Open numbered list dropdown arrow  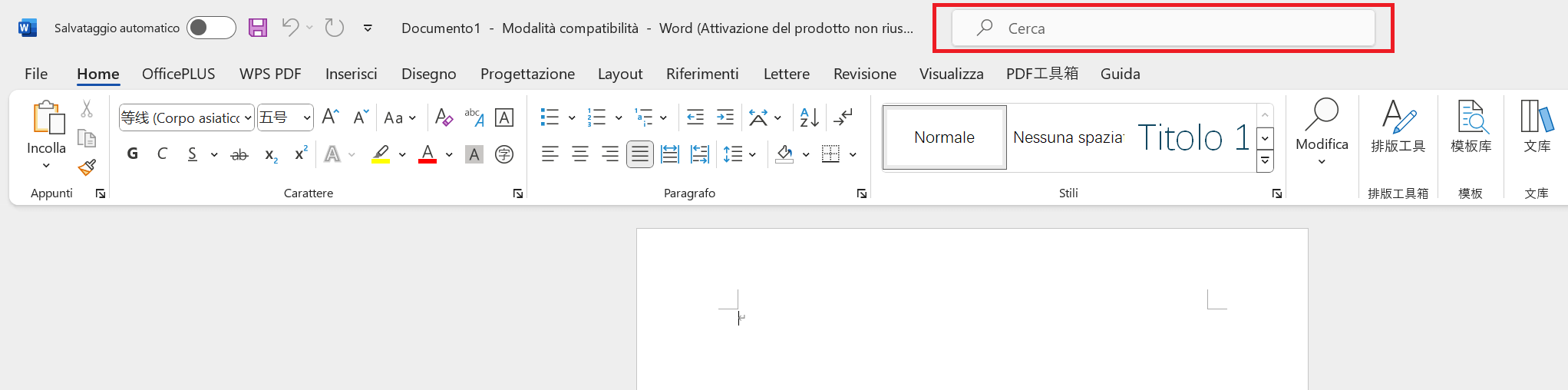click(619, 117)
